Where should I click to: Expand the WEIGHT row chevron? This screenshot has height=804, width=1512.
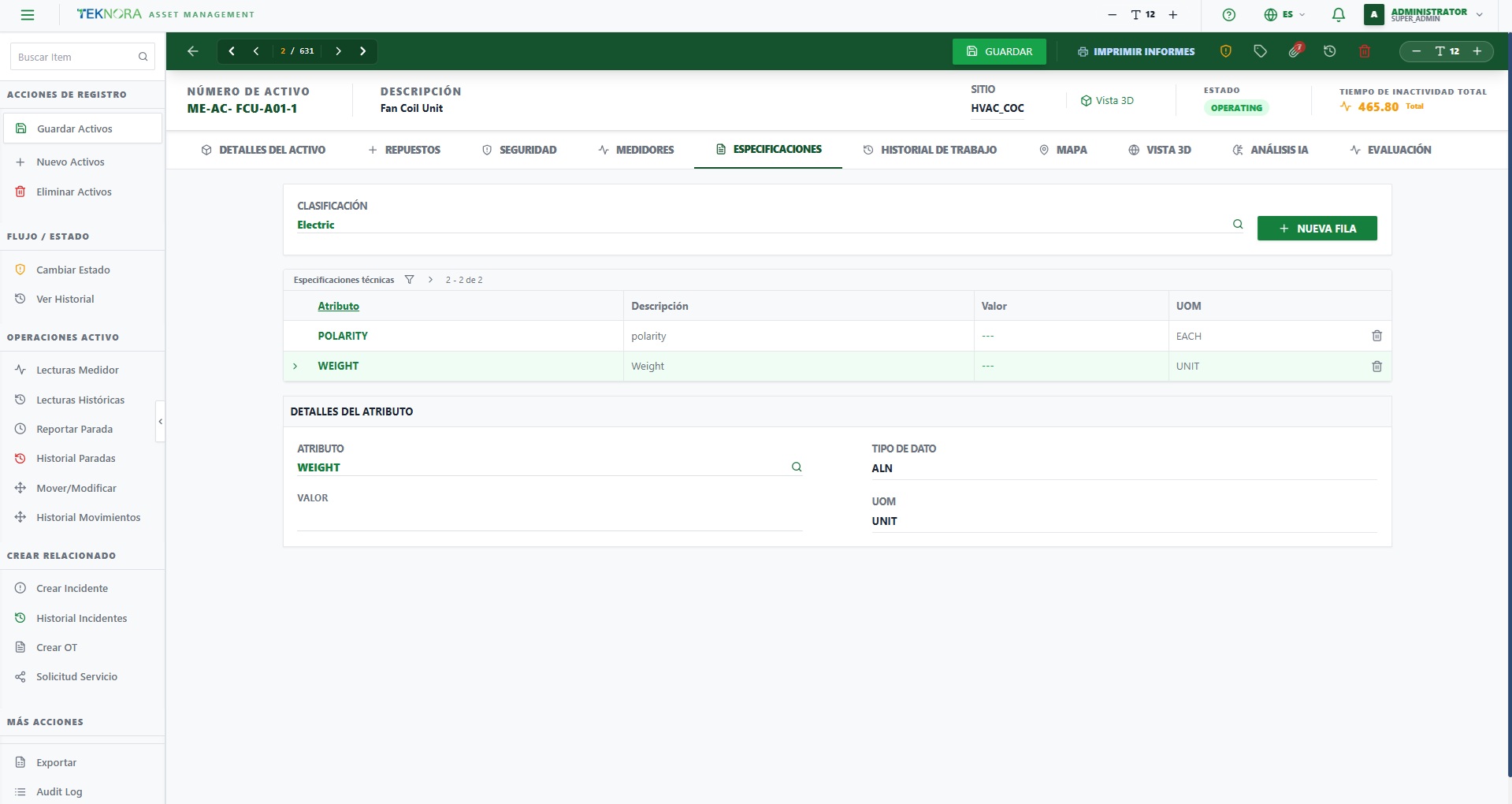[295, 366]
